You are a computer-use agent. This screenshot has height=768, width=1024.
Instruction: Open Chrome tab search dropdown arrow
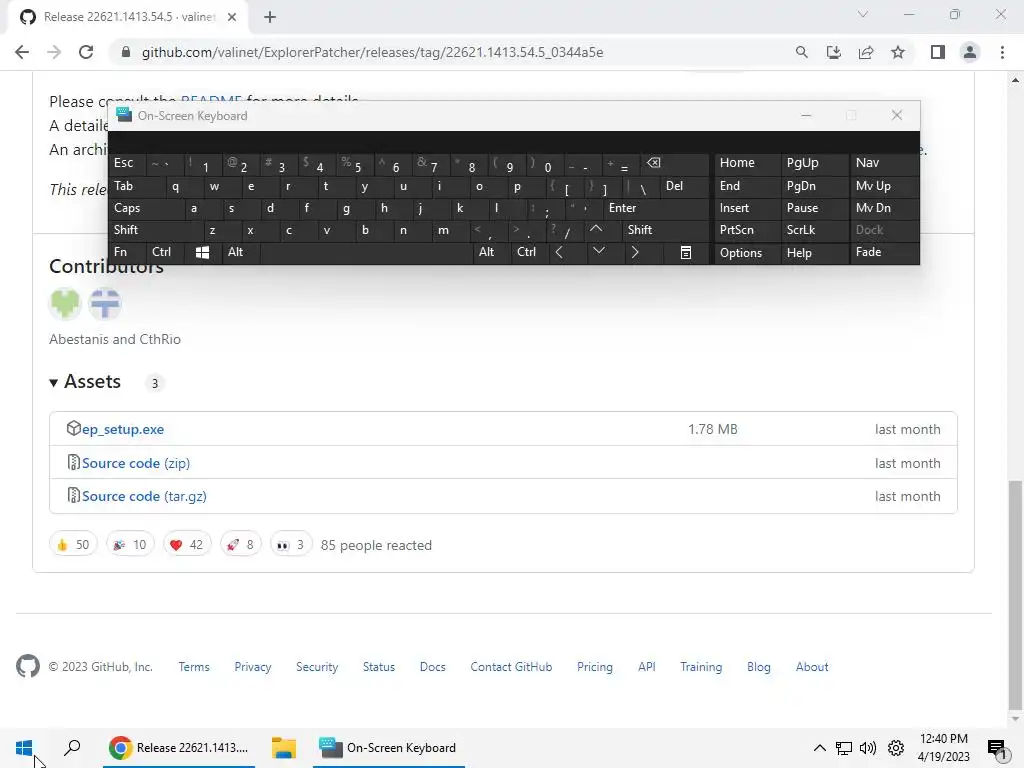pos(863,14)
